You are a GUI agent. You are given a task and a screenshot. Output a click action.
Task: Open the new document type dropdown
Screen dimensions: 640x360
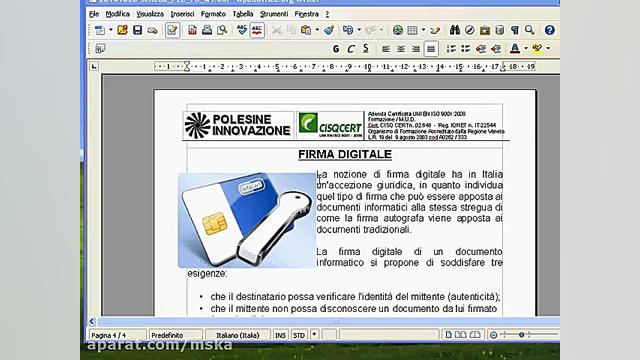pyautogui.click(x=111, y=30)
